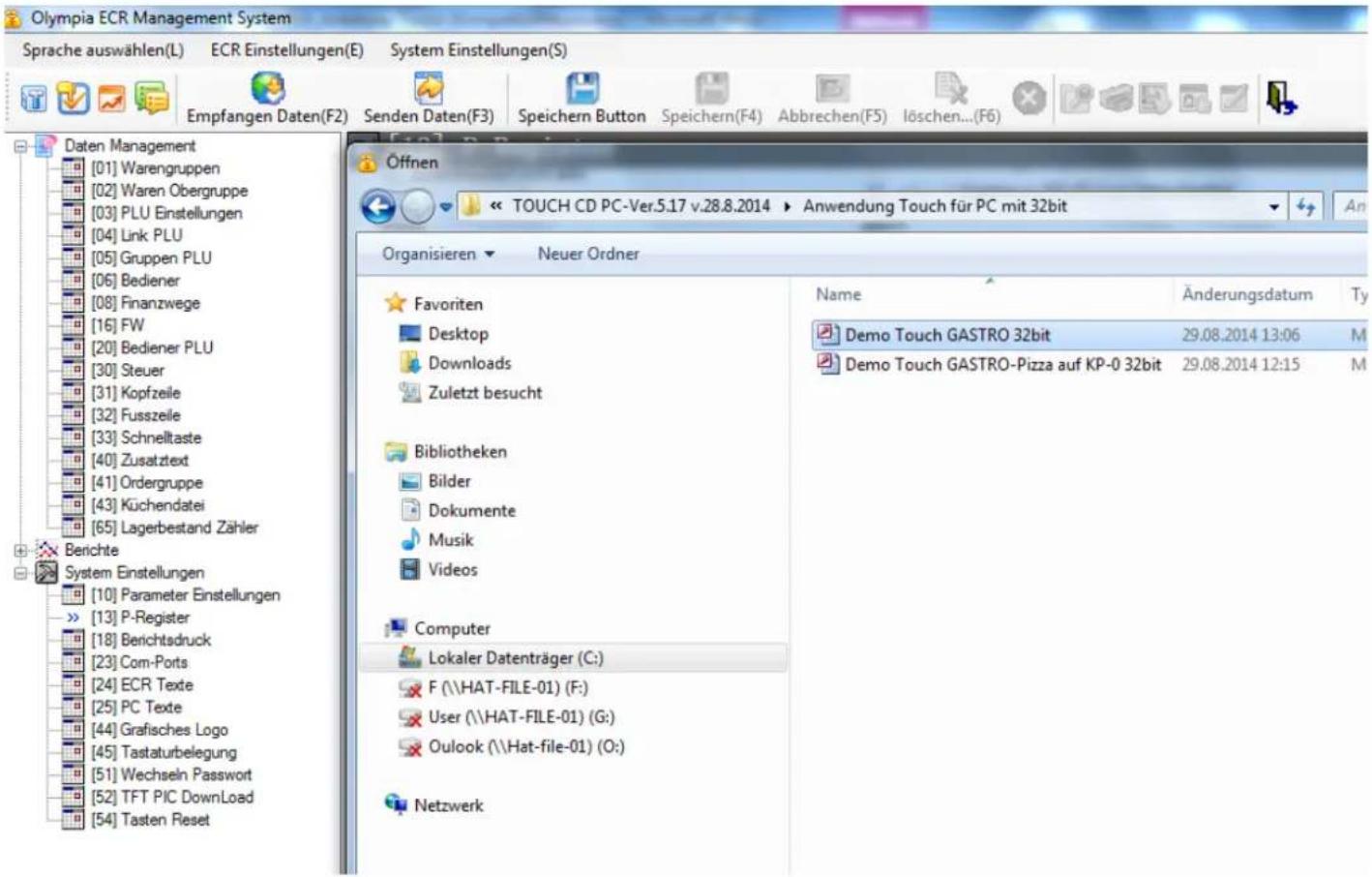Select [40] Zusatztext entry
Image resolution: width=1372 pixels, height=877 pixels.
[x=139, y=461]
